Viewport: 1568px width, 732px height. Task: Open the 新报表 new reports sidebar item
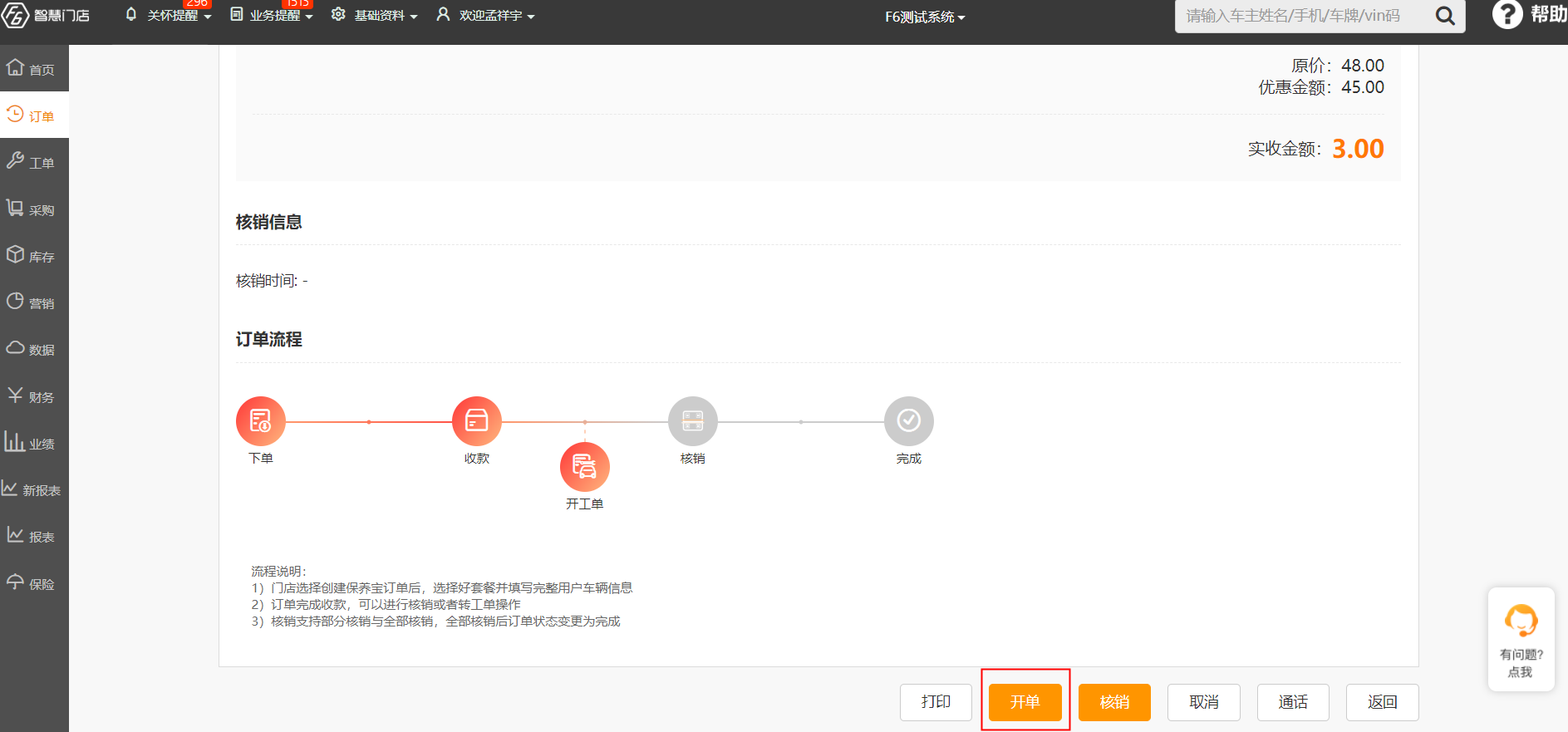(34, 489)
